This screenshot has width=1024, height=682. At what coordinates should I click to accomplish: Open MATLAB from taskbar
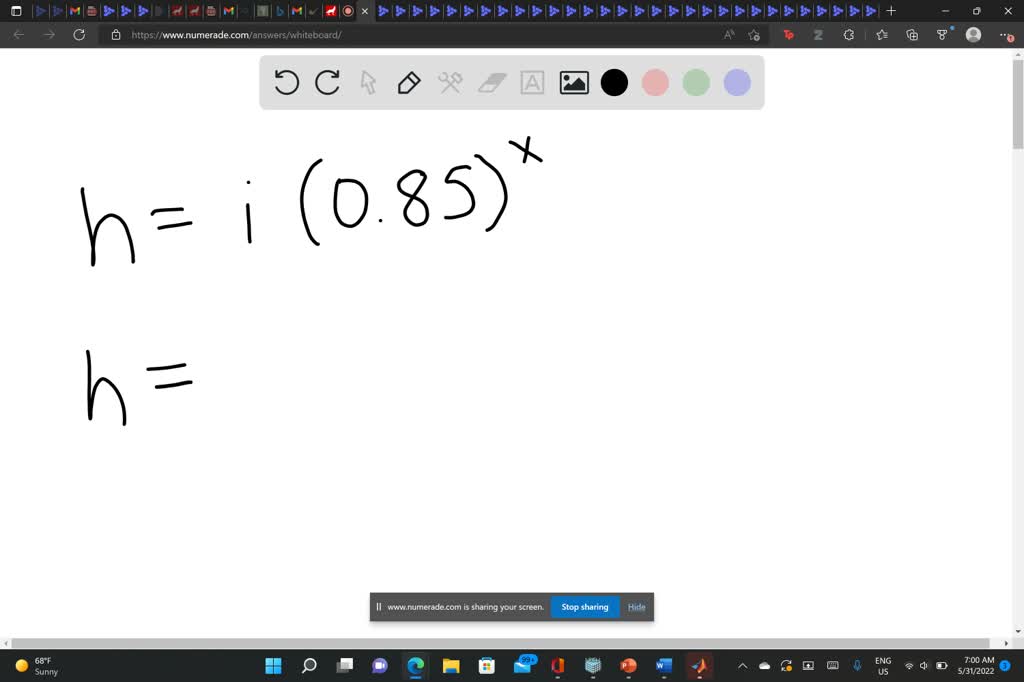(x=699, y=666)
